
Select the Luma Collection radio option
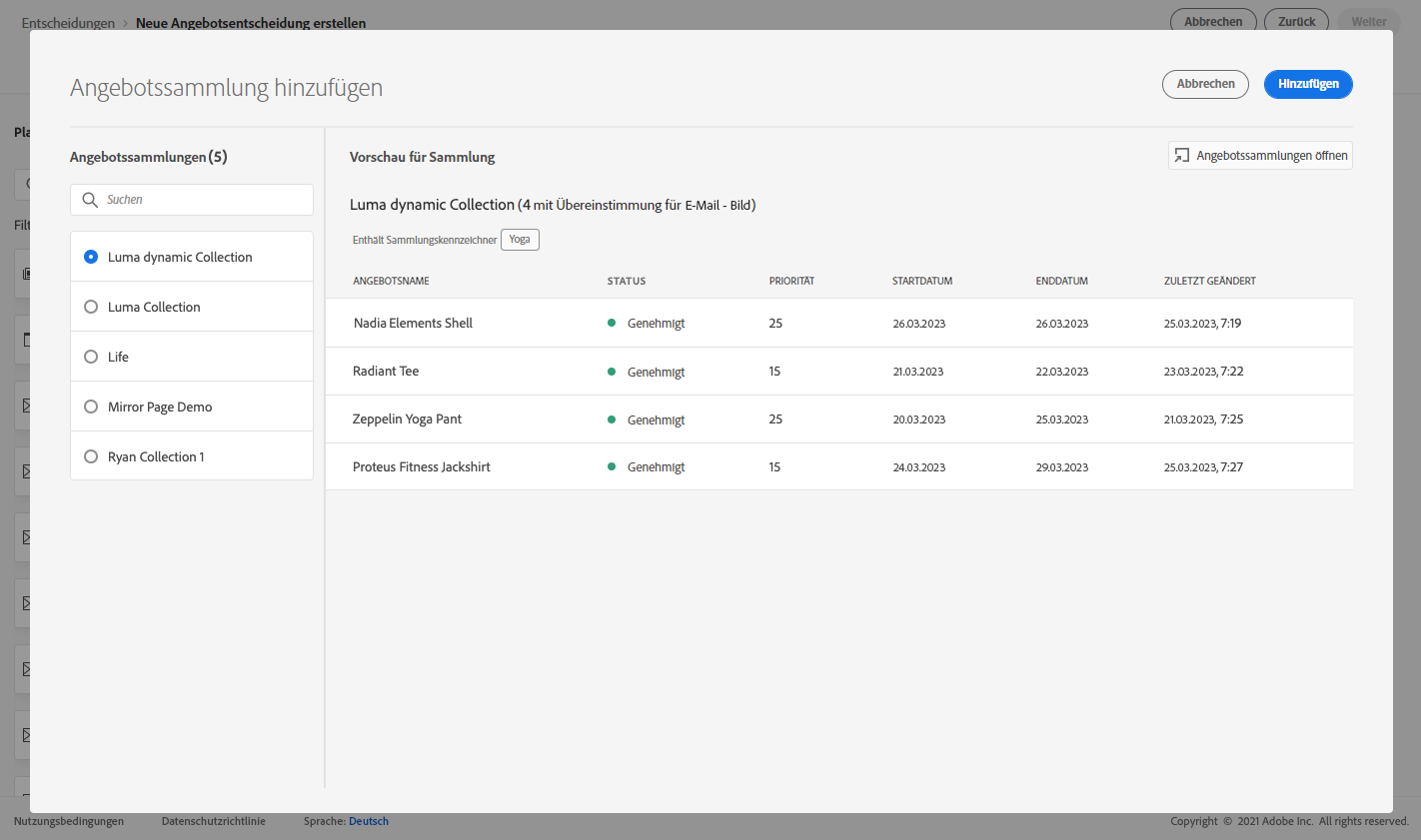(91, 307)
